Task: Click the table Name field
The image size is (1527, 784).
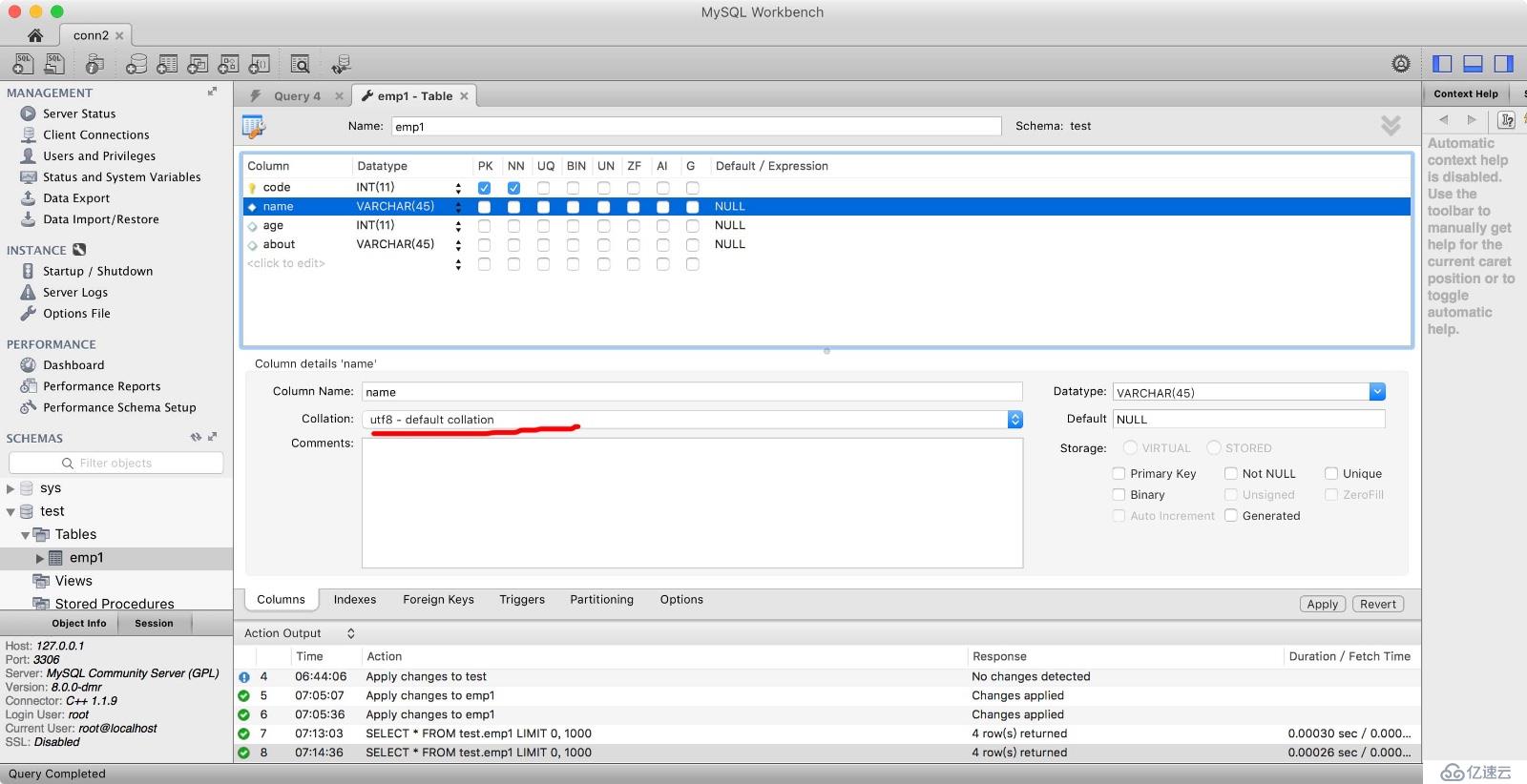Action: (x=696, y=126)
